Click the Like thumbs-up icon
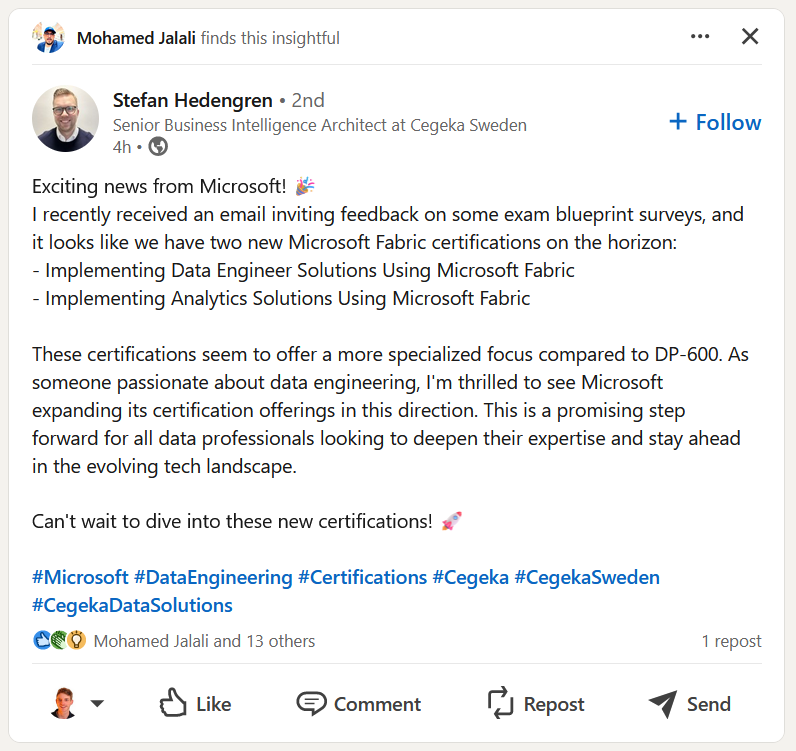This screenshot has width=796, height=751. point(174,704)
